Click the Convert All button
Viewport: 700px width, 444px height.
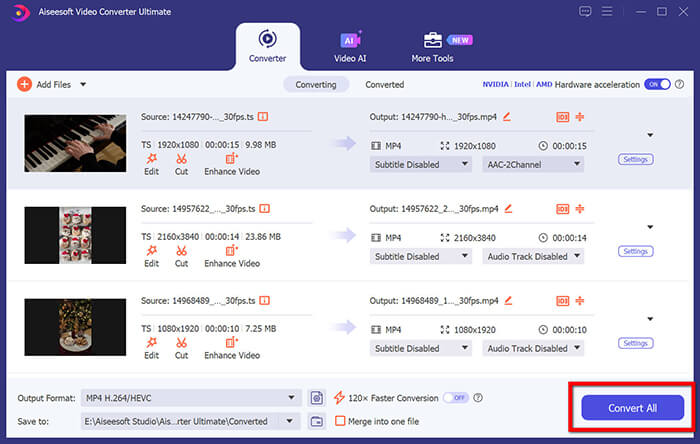[632, 408]
